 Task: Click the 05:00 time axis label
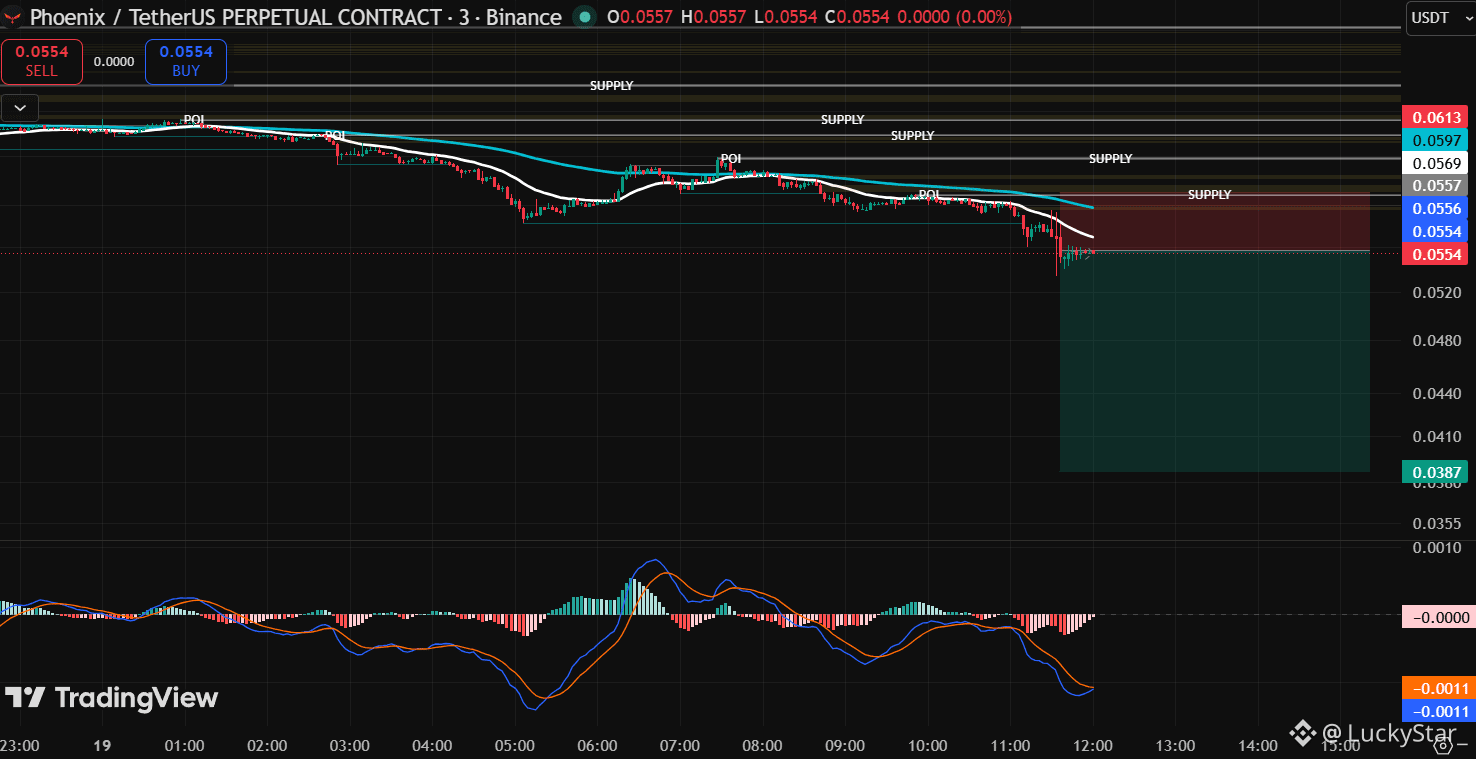tap(515, 745)
